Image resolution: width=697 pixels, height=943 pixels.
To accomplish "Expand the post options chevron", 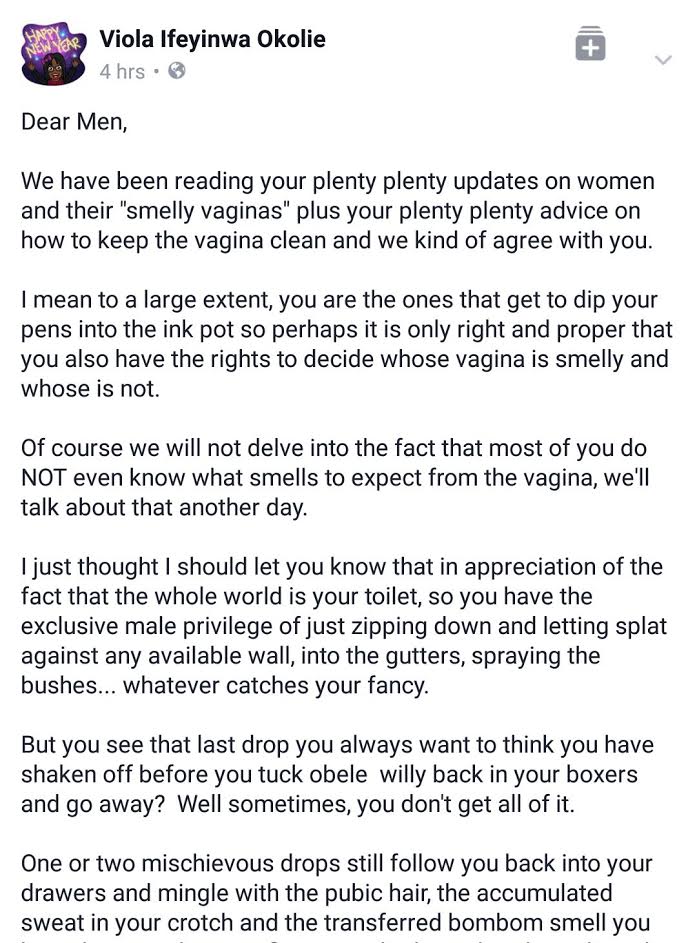I will pos(663,60).
